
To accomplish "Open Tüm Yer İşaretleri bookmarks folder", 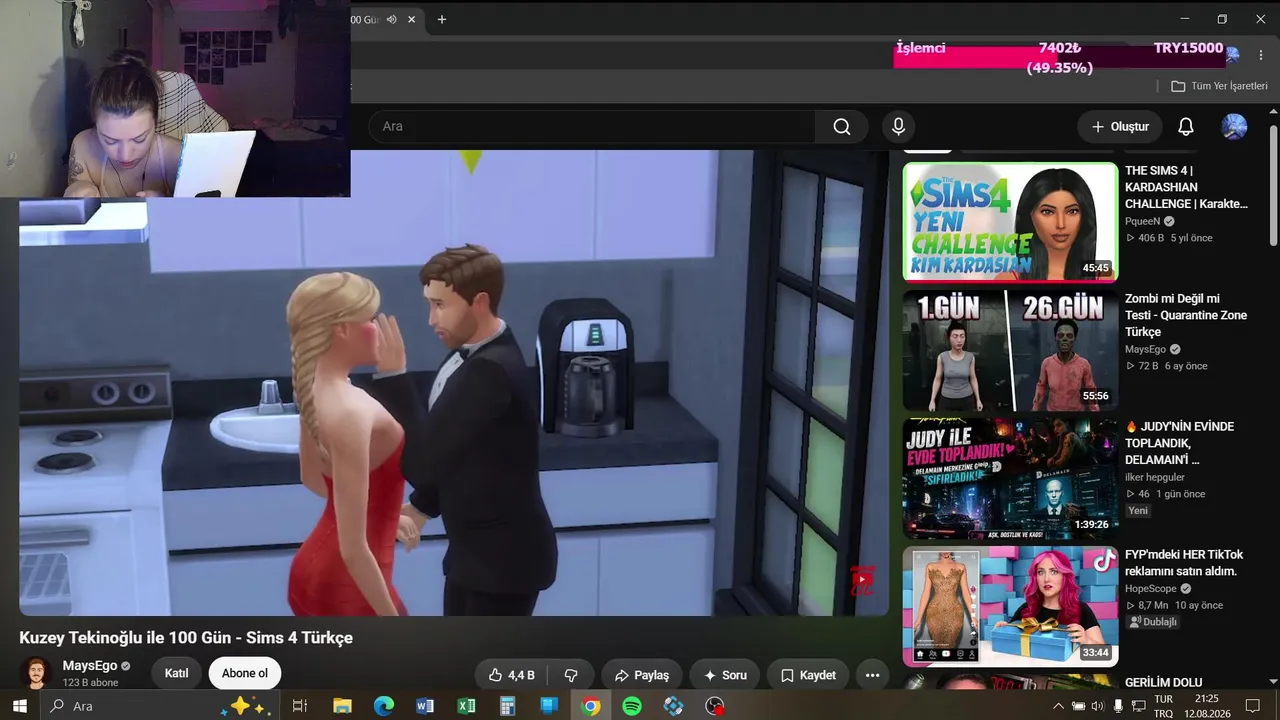I will pos(1219,86).
